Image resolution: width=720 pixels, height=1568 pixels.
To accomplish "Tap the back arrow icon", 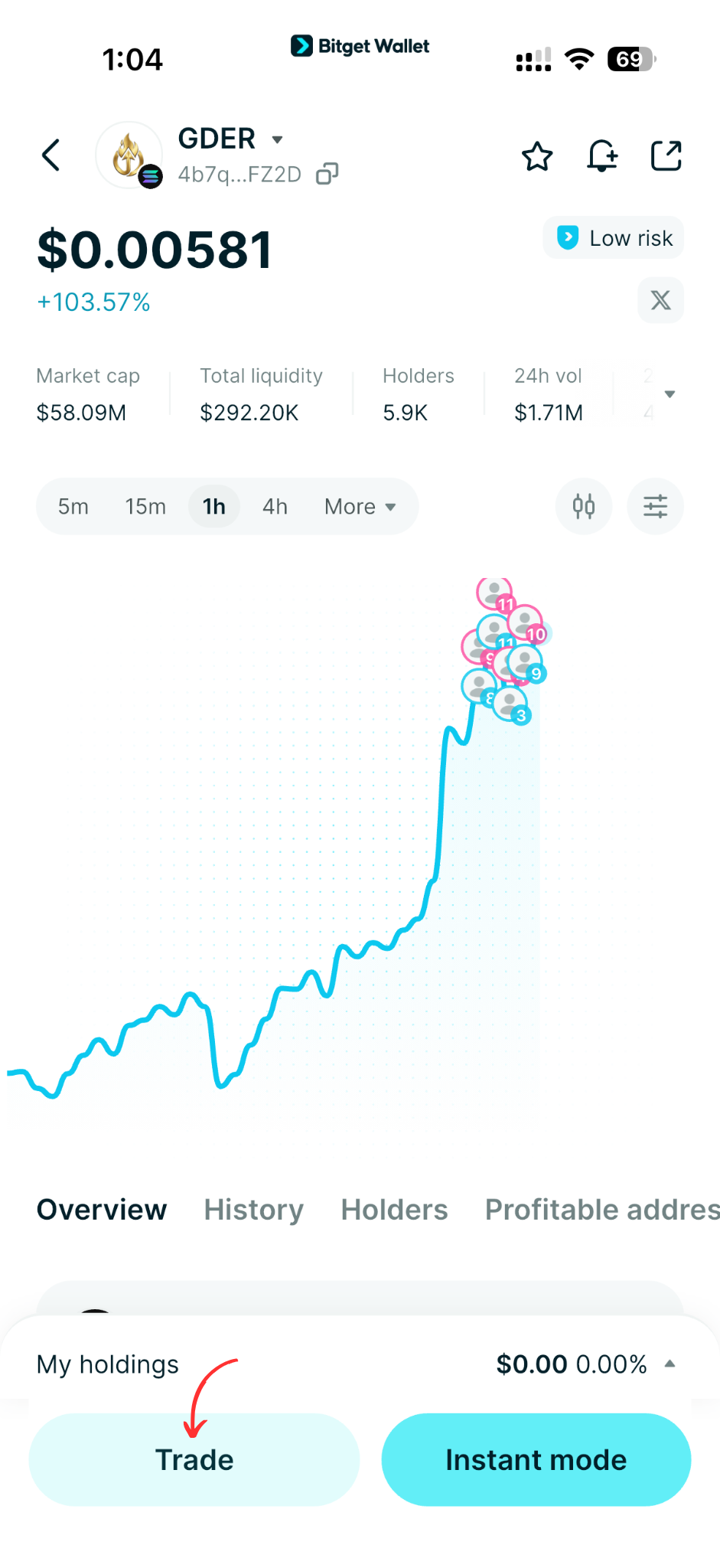I will point(51,155).
